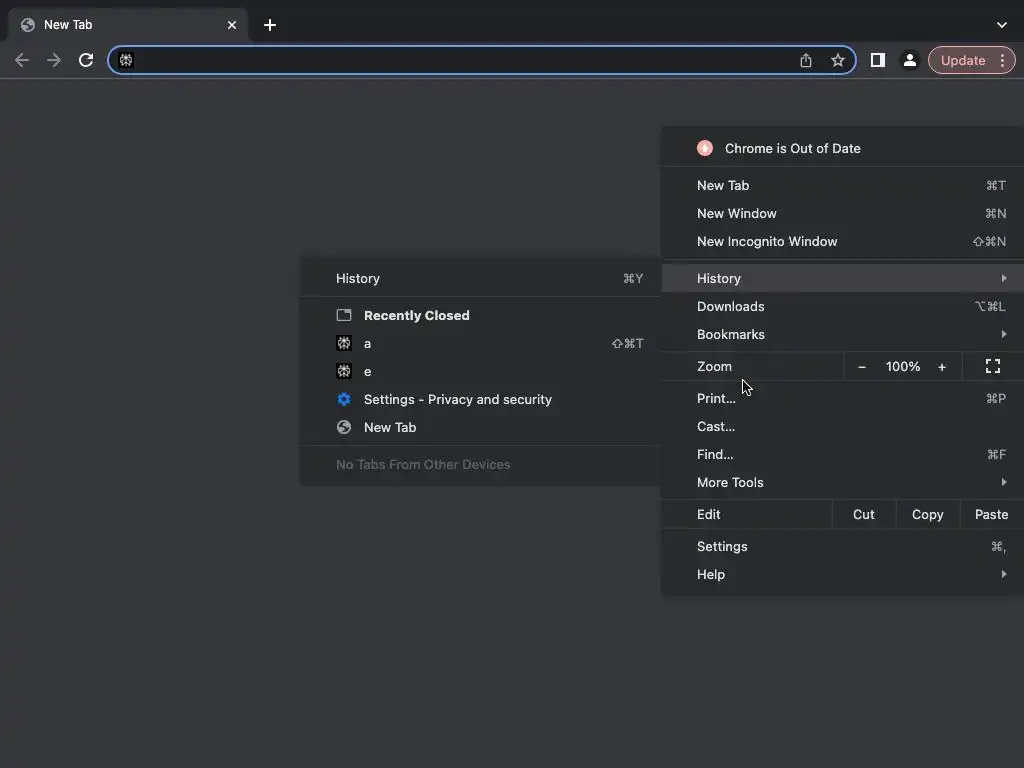Image resolution: width=1024 pixels, height=768 pixels.
Task: Click the back navigation arrow
Action: (x=22, y=60)
